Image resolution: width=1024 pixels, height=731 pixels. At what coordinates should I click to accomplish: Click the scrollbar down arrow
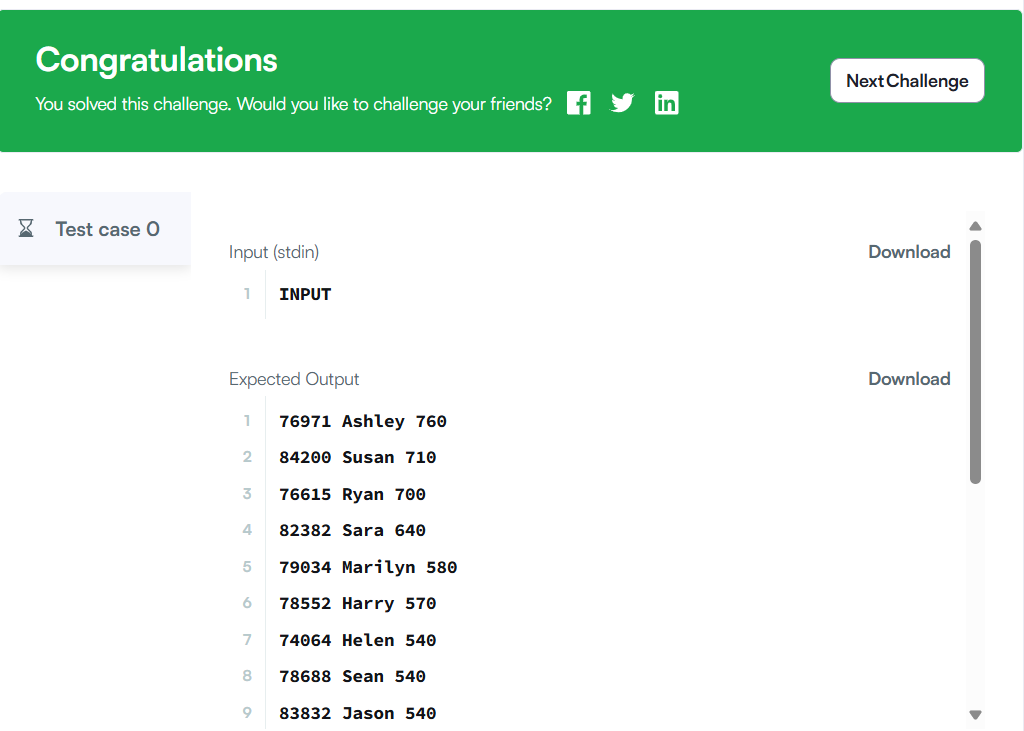point(976,715)
